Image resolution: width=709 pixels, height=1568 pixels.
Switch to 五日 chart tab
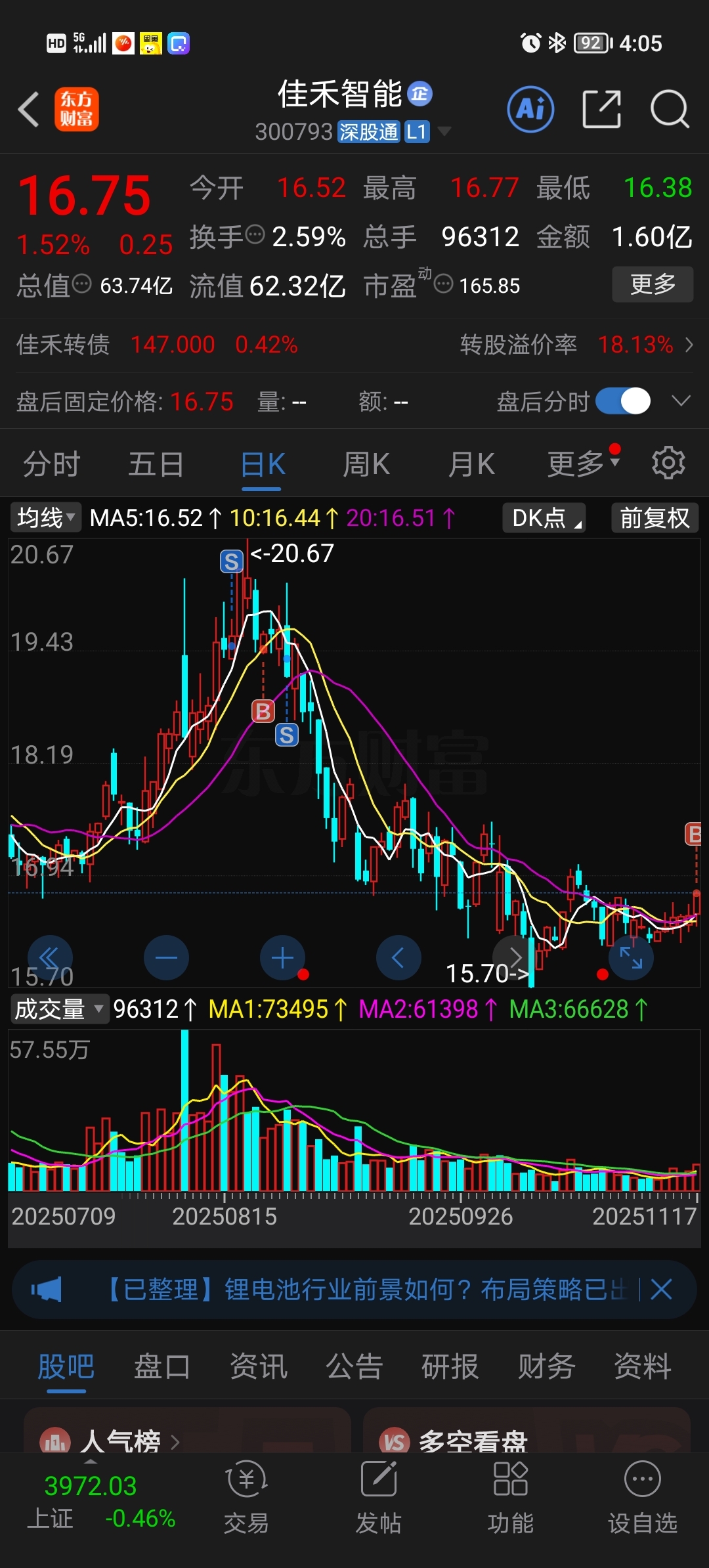point(156,464)
